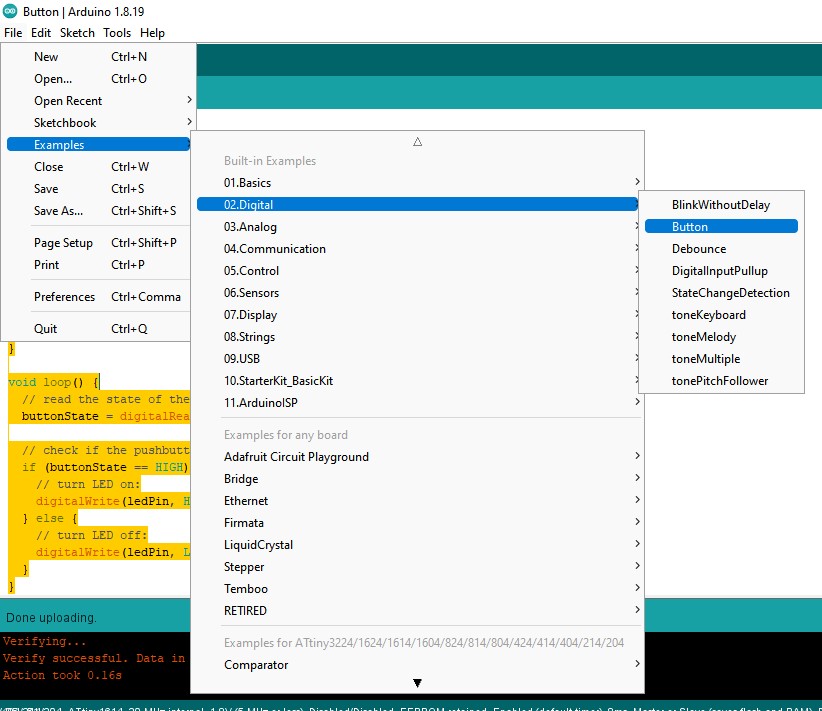Image resolution: width=822 pixels, height=711 pixels.
Task: Open the 10.StarterKit_BasicKit submenu
Action: point(417,381)
